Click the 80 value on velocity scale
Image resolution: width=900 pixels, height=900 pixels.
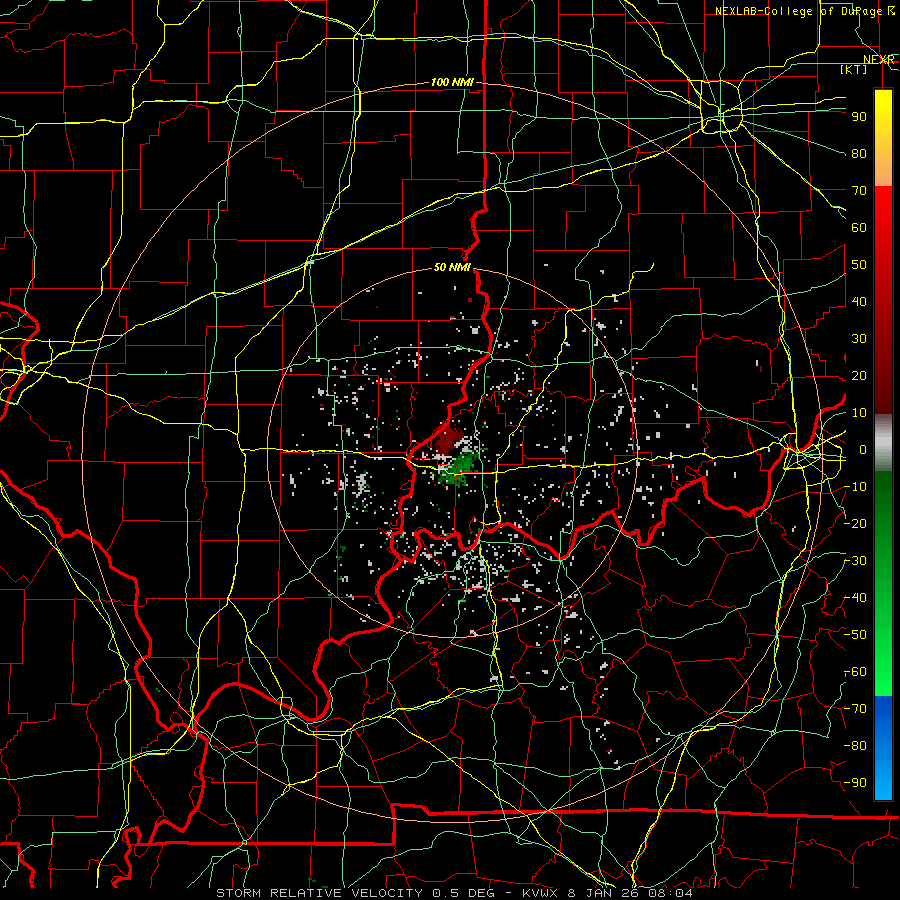click(x=859, y=154)
